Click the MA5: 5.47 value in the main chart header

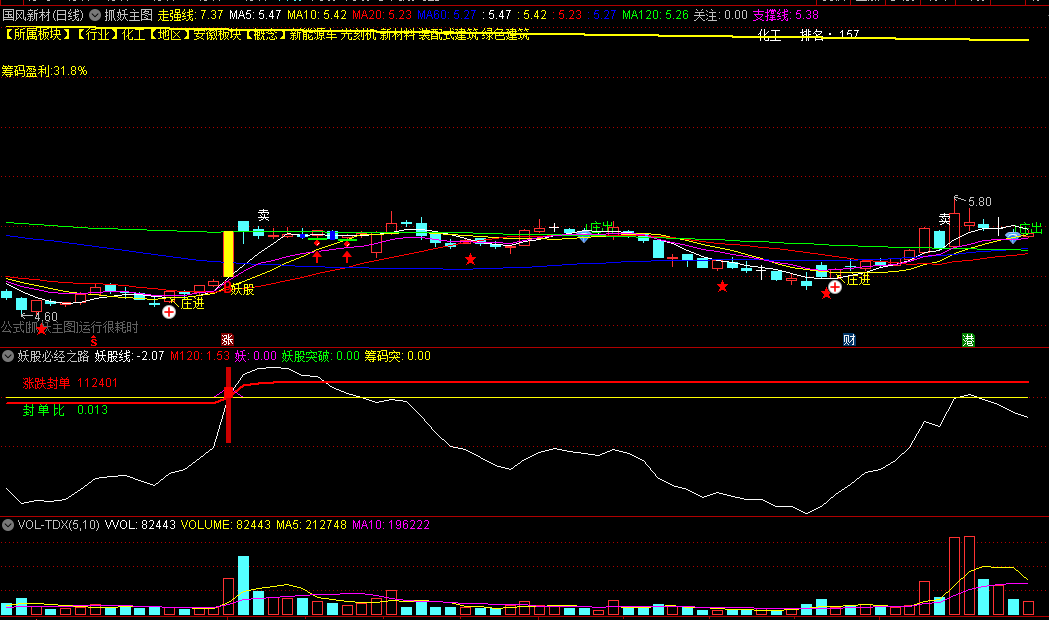tap(255, 15)
